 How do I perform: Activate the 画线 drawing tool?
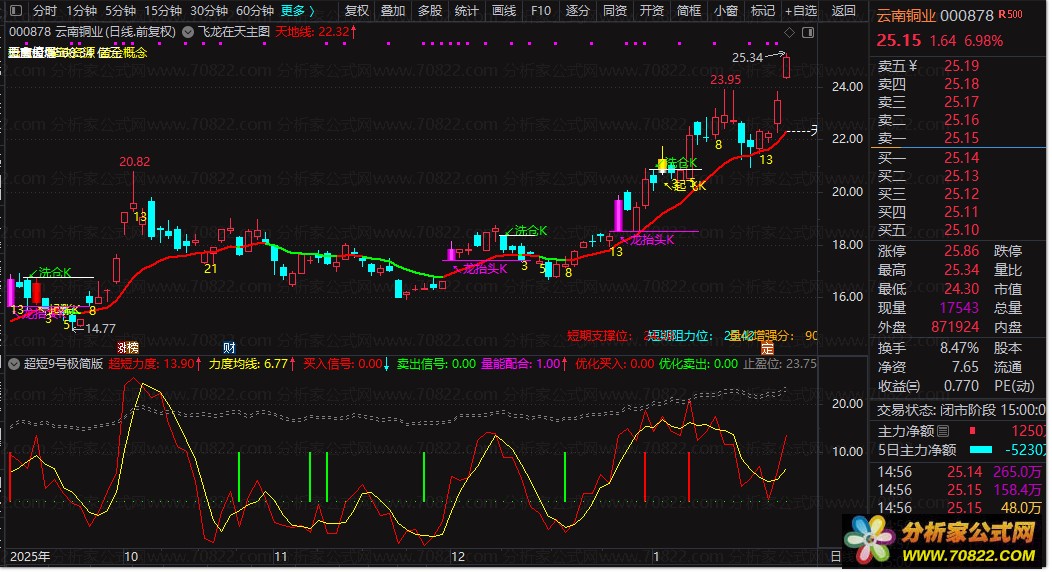coord(504,11)
